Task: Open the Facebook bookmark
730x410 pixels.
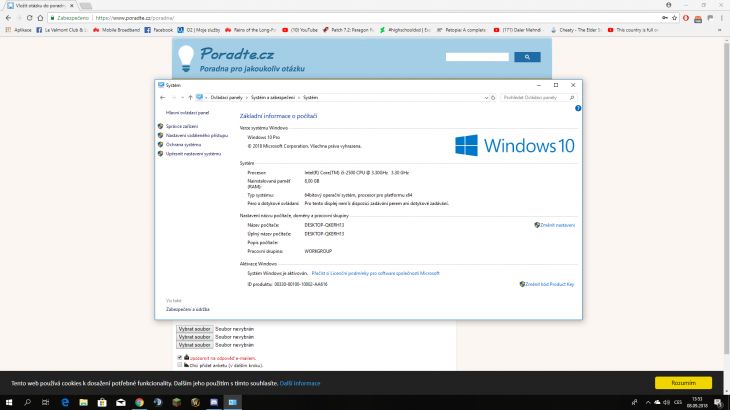Action: 158,30
